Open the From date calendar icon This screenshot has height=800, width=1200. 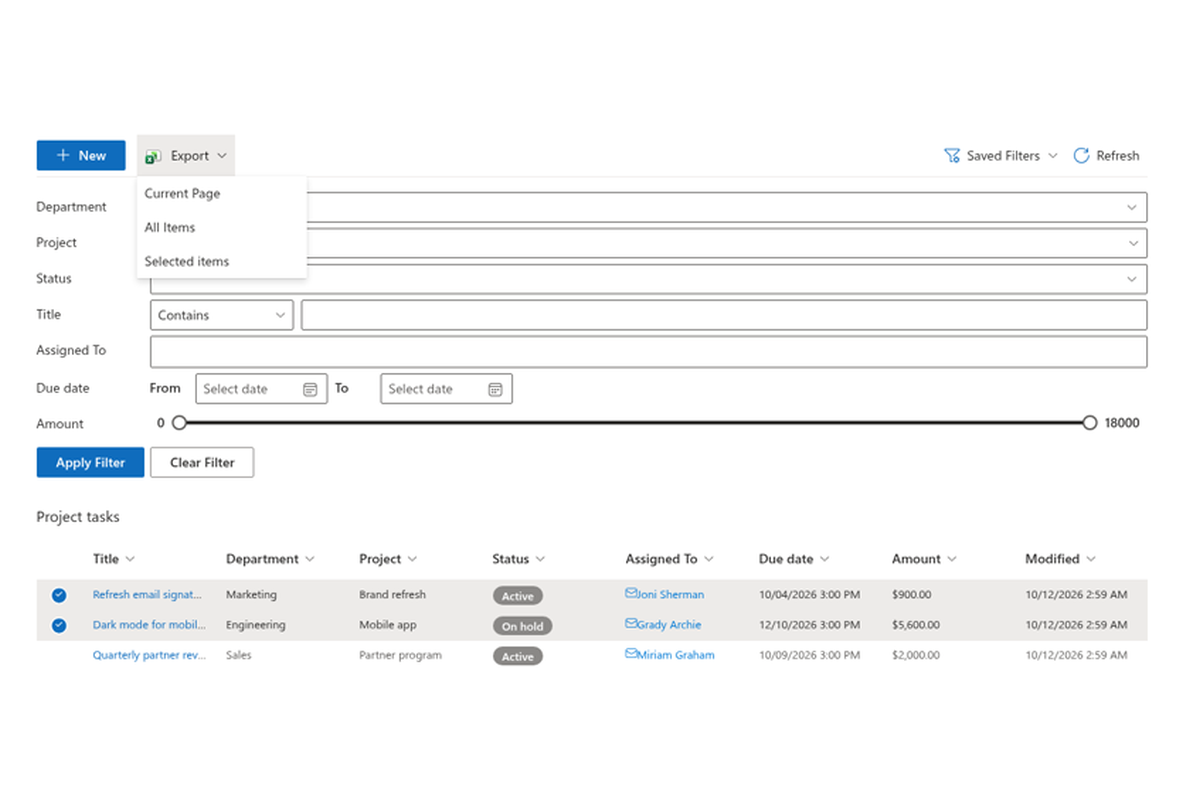(310, 389)
